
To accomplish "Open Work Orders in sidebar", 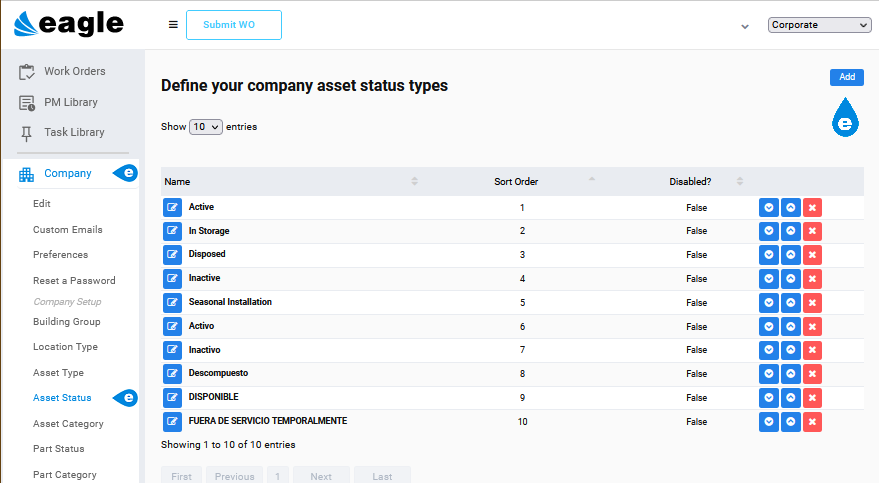I will tap(75, 71).
